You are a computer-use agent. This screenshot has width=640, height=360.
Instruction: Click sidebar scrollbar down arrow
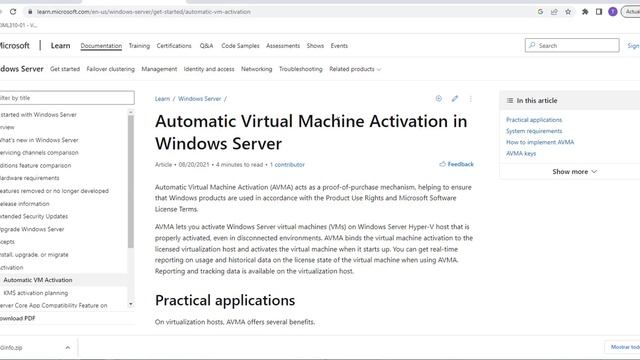click(131, 304)
